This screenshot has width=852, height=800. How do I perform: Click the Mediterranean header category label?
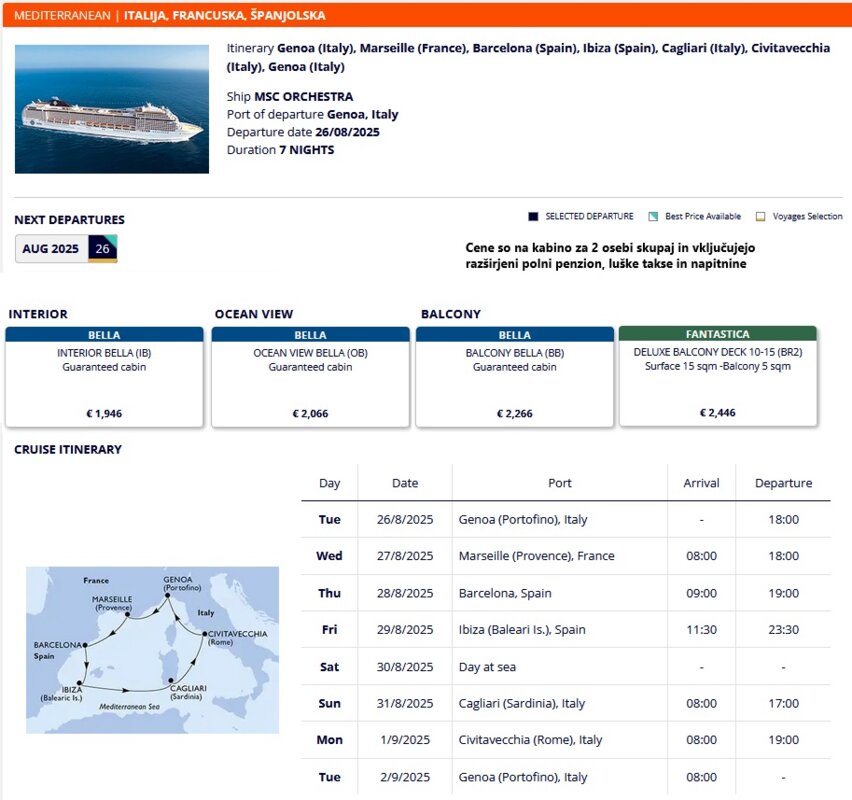click(x=62, y=15)
